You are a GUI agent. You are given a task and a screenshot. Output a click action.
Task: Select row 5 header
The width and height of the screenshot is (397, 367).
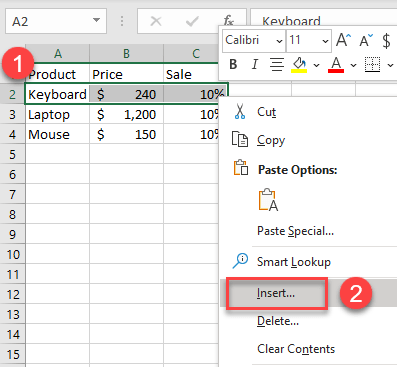pos(13,154)
